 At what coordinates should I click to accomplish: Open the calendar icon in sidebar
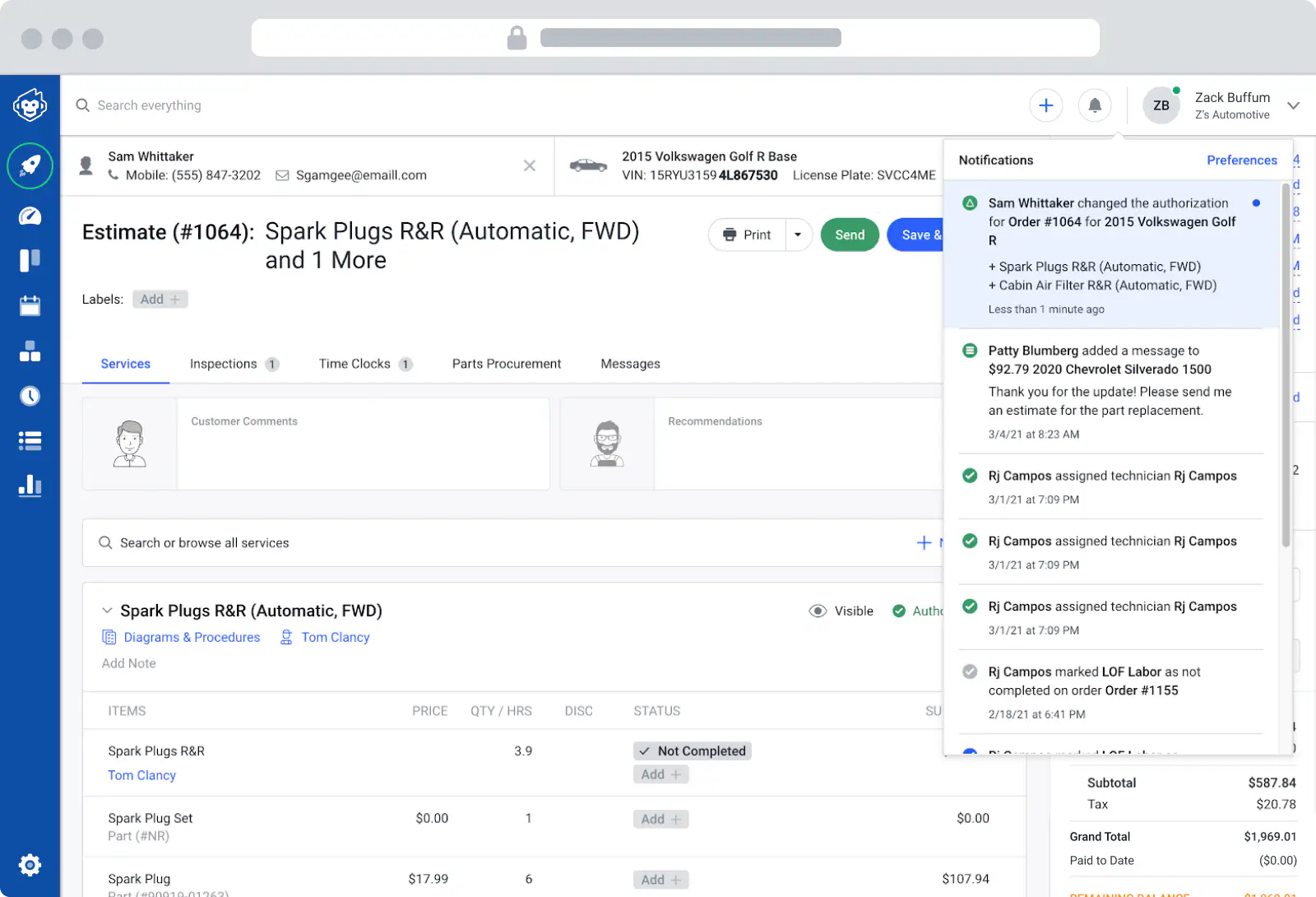[30, 306]
